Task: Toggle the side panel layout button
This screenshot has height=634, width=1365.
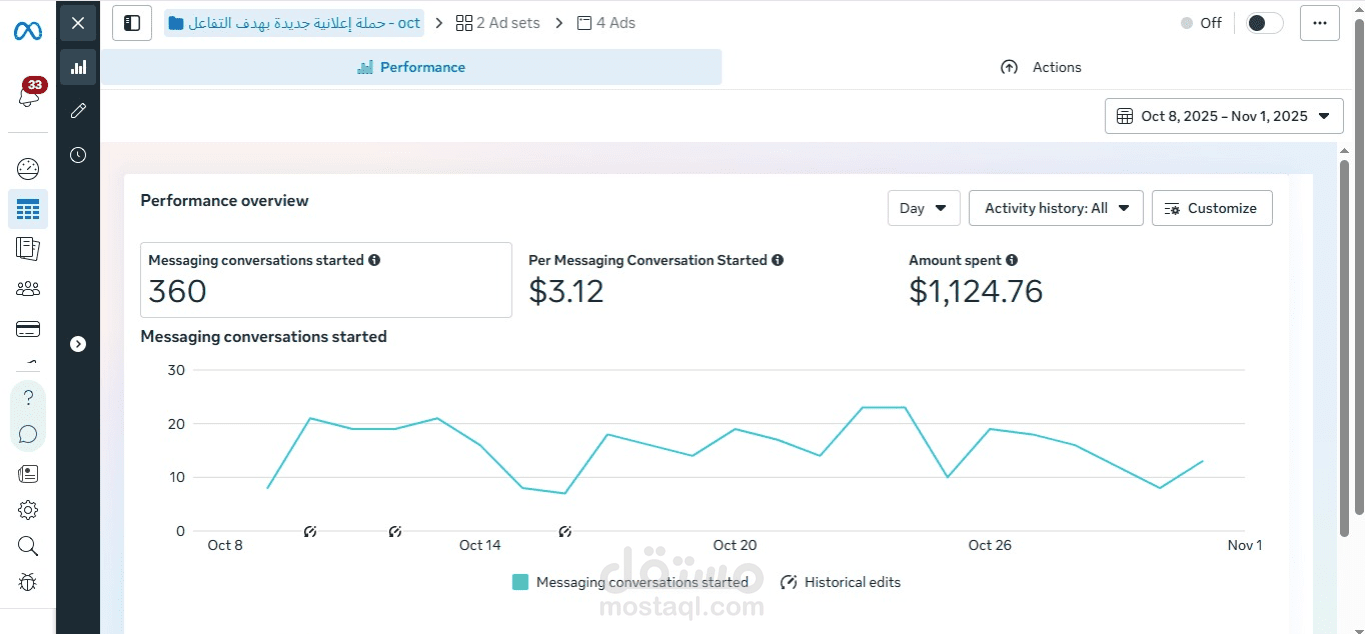Action: pos(132,23)
